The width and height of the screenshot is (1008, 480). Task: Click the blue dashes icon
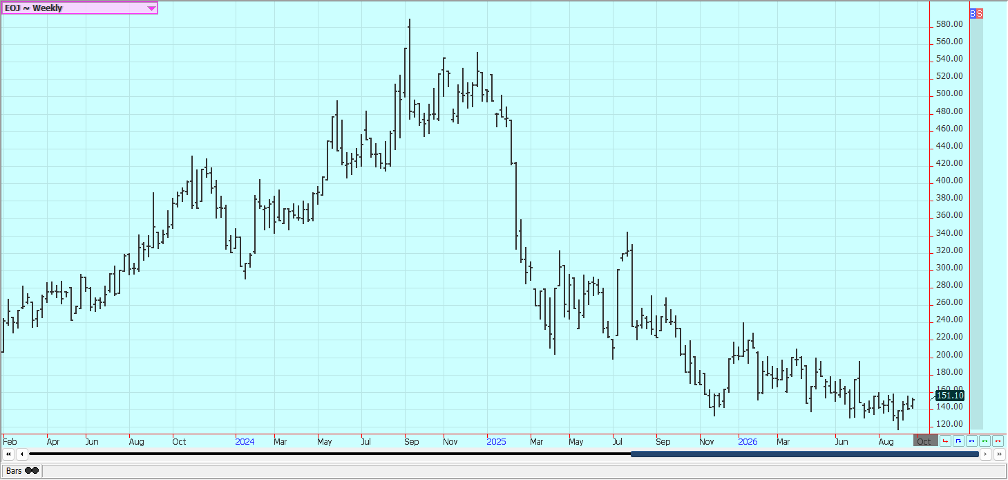click(971, 441)
